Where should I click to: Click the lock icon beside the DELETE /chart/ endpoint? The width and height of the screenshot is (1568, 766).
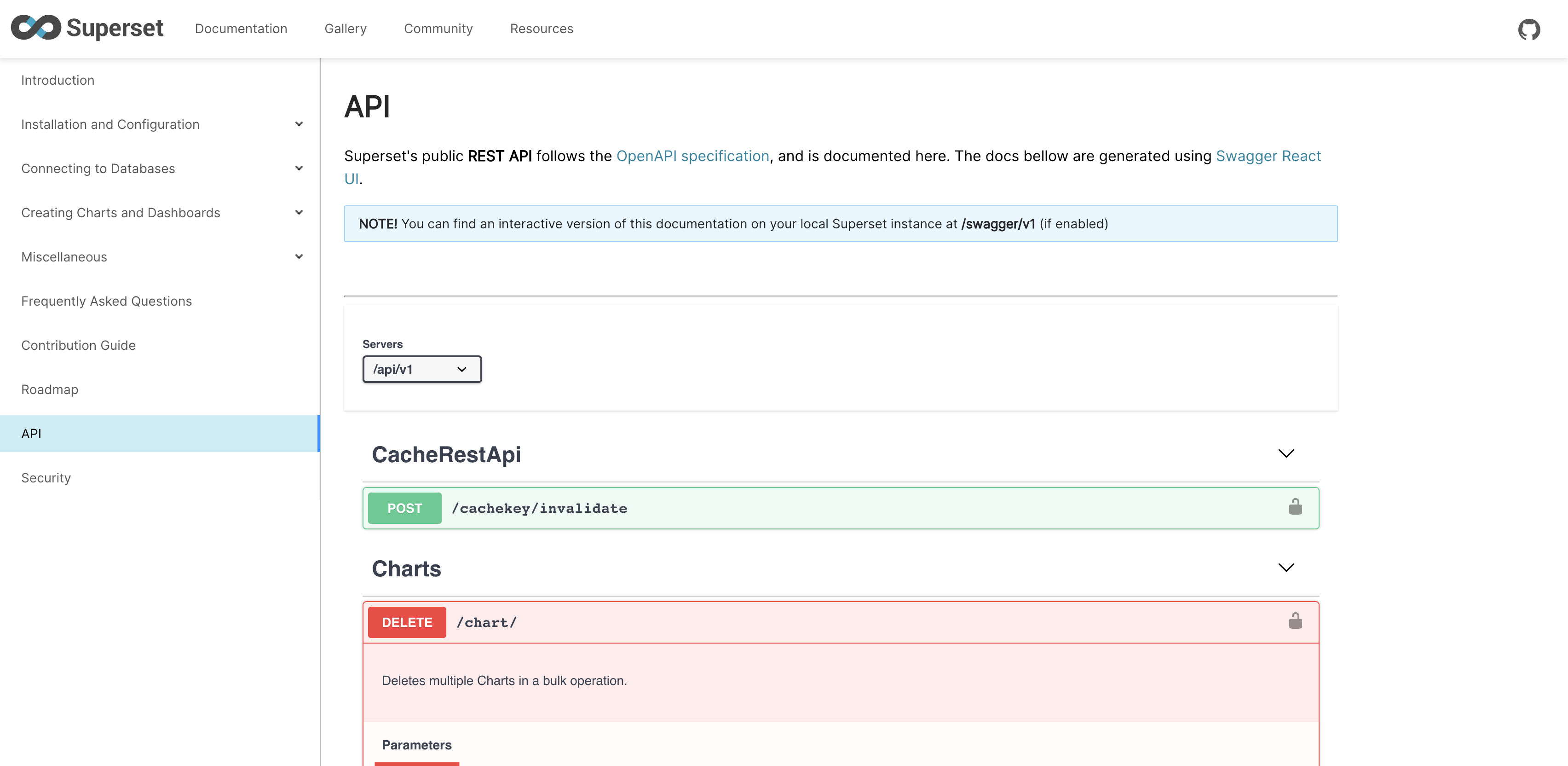[x=1295, y=622]
